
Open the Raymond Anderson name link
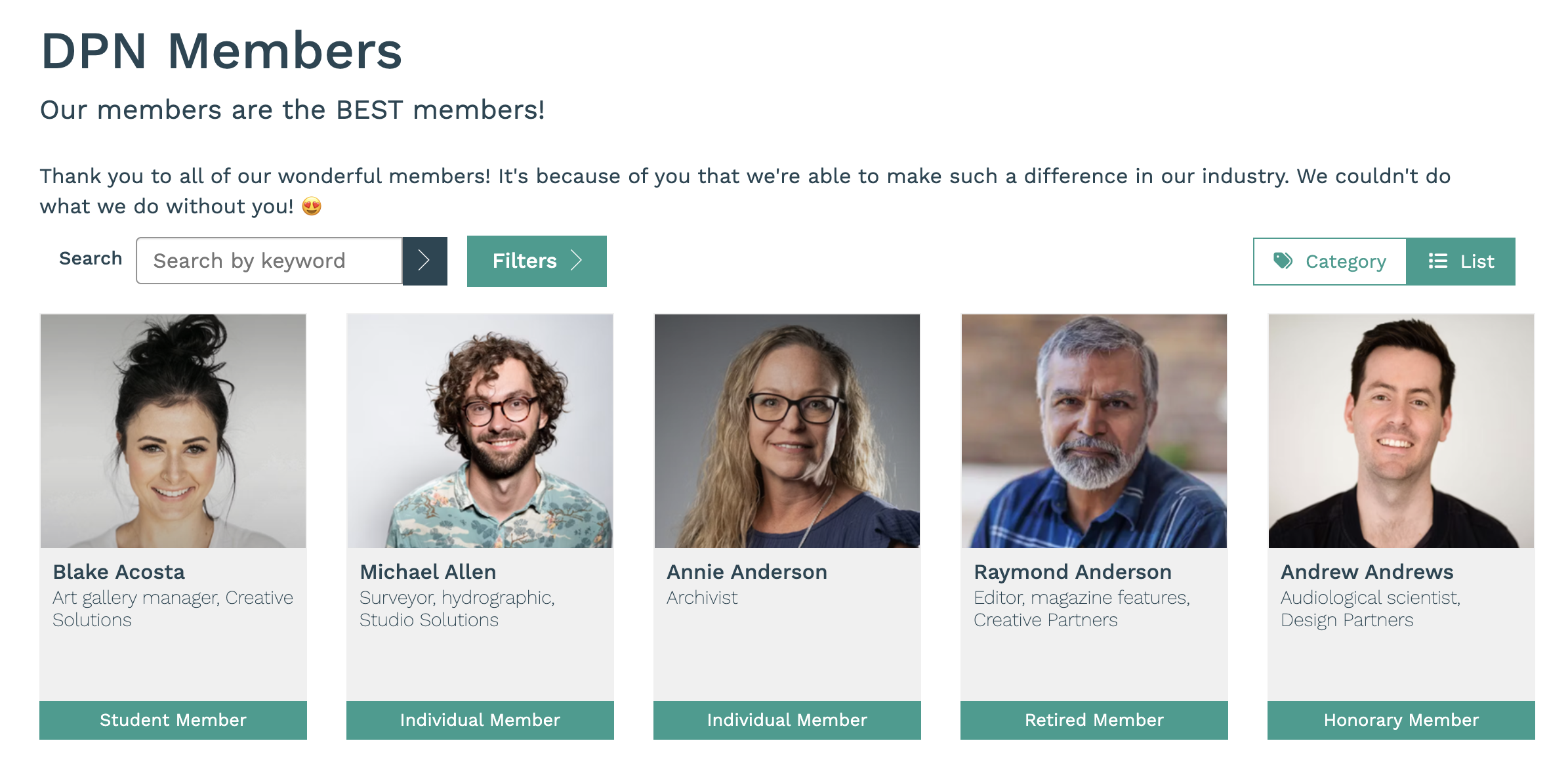tap(1073, 572)
